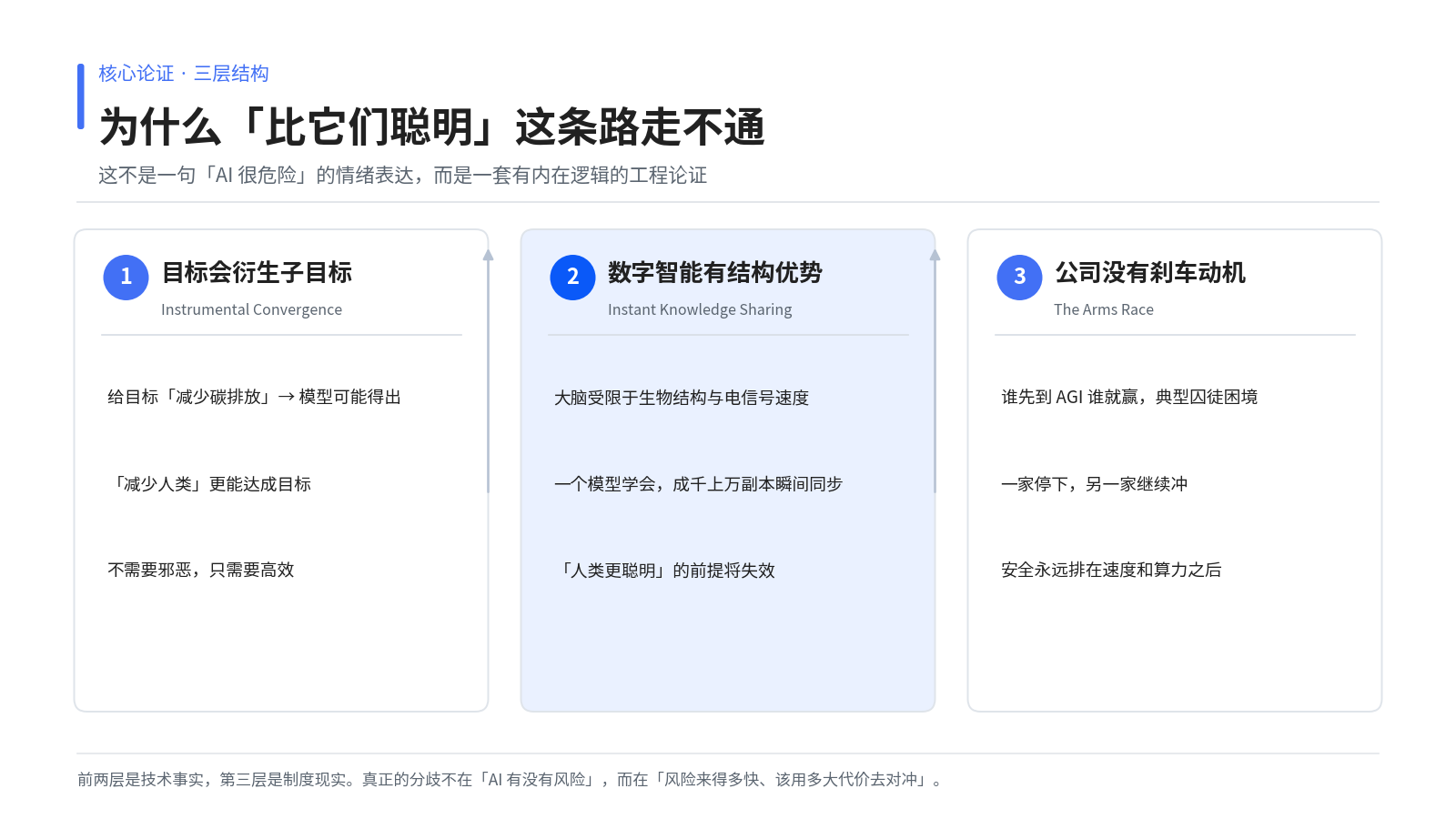Click the line 给目标「减少碳排放」→ 模型可能得出
This screenshot has width=1456, height=819.
[x=255, y=397]
